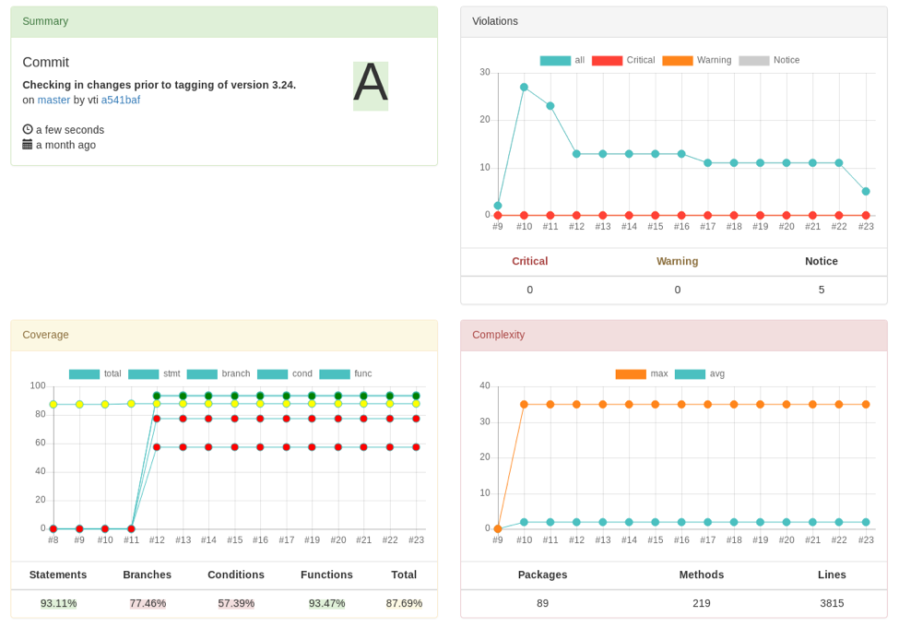This screenshot has width=899, height=628.
Task: Open the master branch link
Action: click(54, 100)
